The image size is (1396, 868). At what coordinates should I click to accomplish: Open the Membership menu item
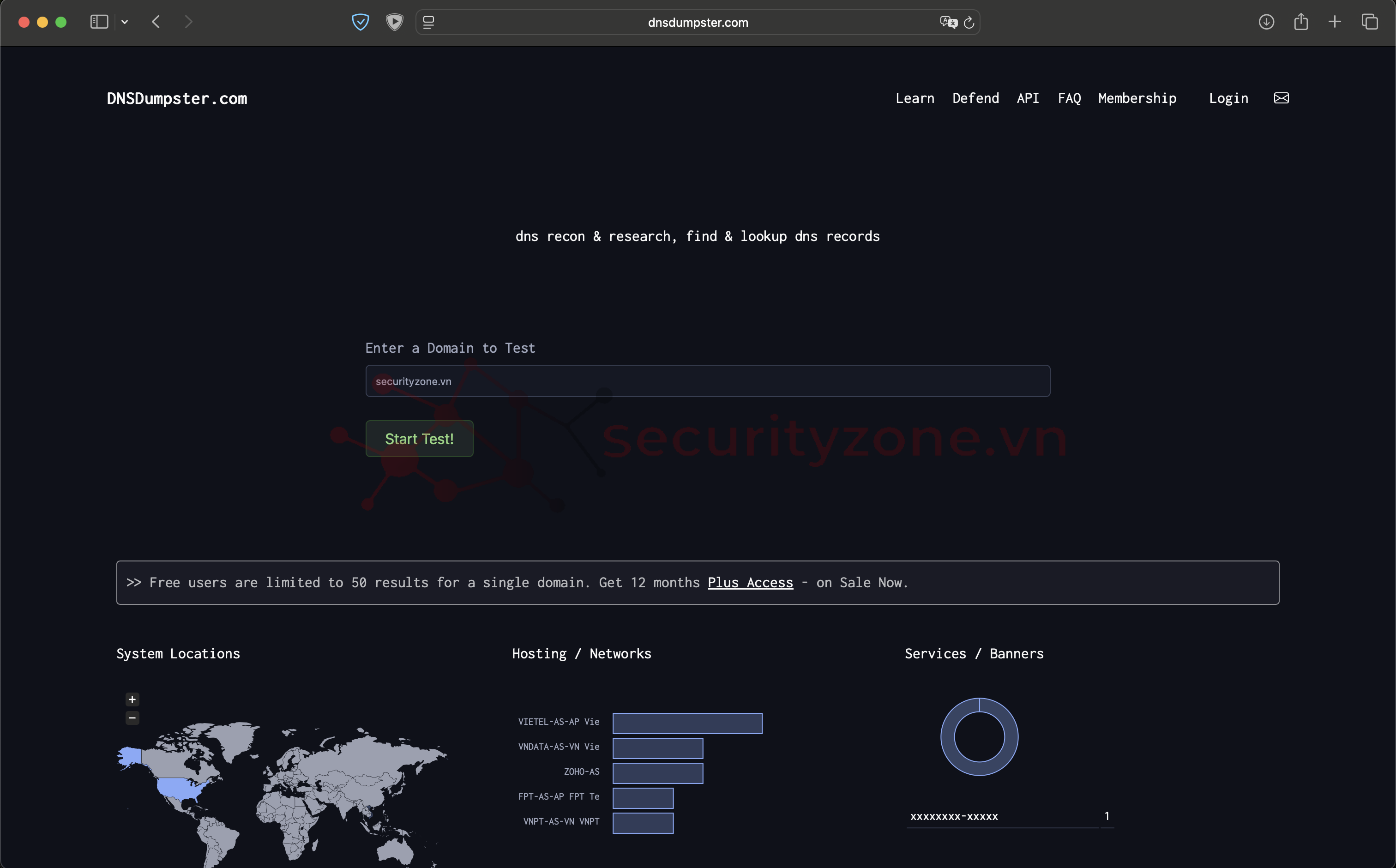click(1137, 98)
